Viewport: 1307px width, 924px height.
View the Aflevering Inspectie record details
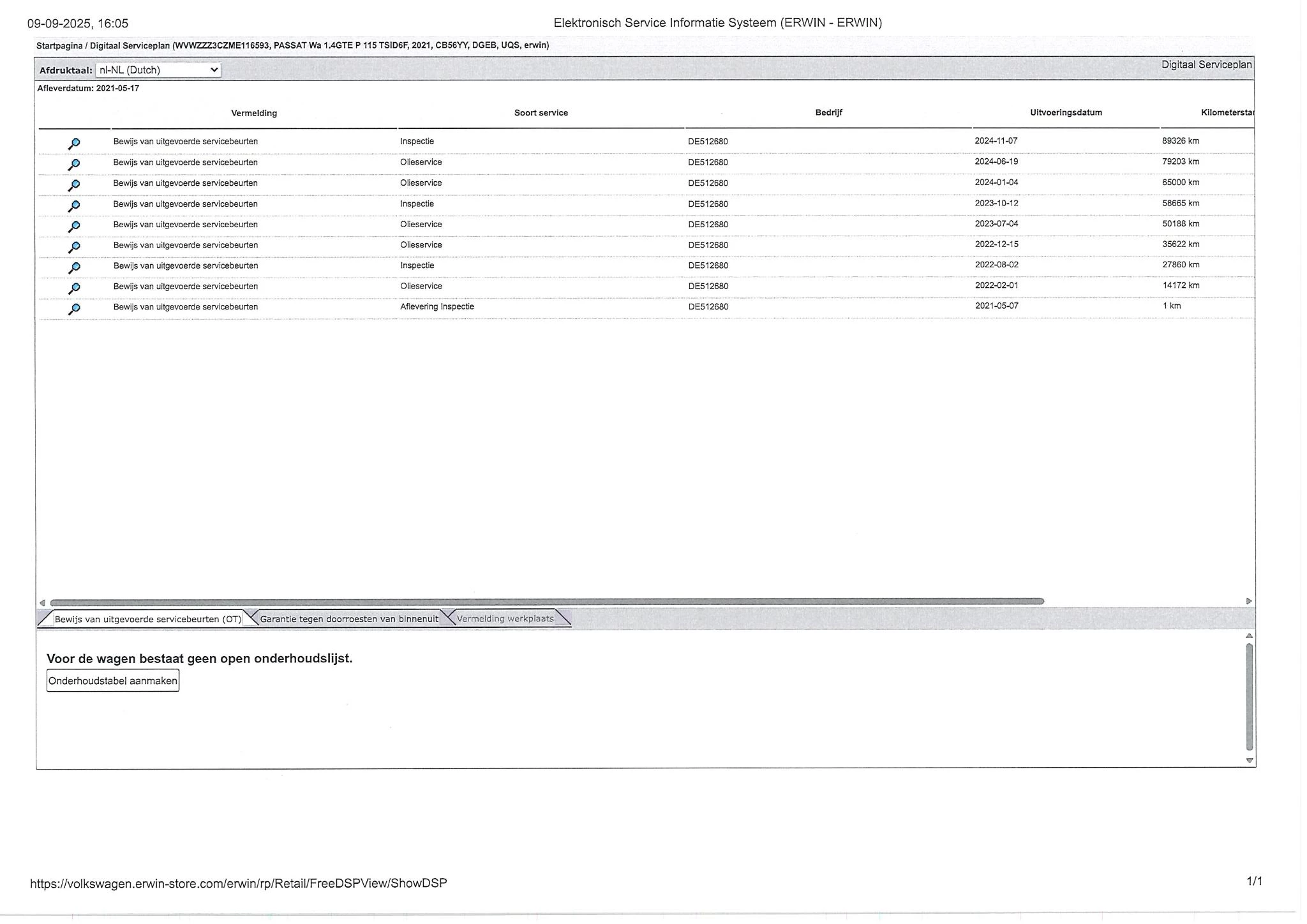[74, 309]
